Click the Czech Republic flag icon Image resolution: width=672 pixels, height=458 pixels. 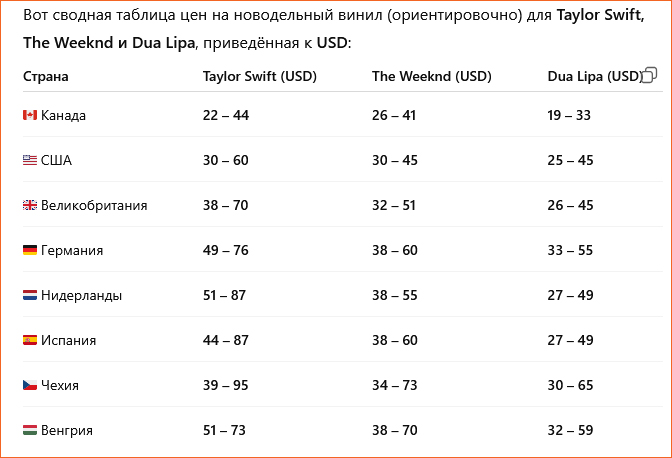tap(30, 385)
